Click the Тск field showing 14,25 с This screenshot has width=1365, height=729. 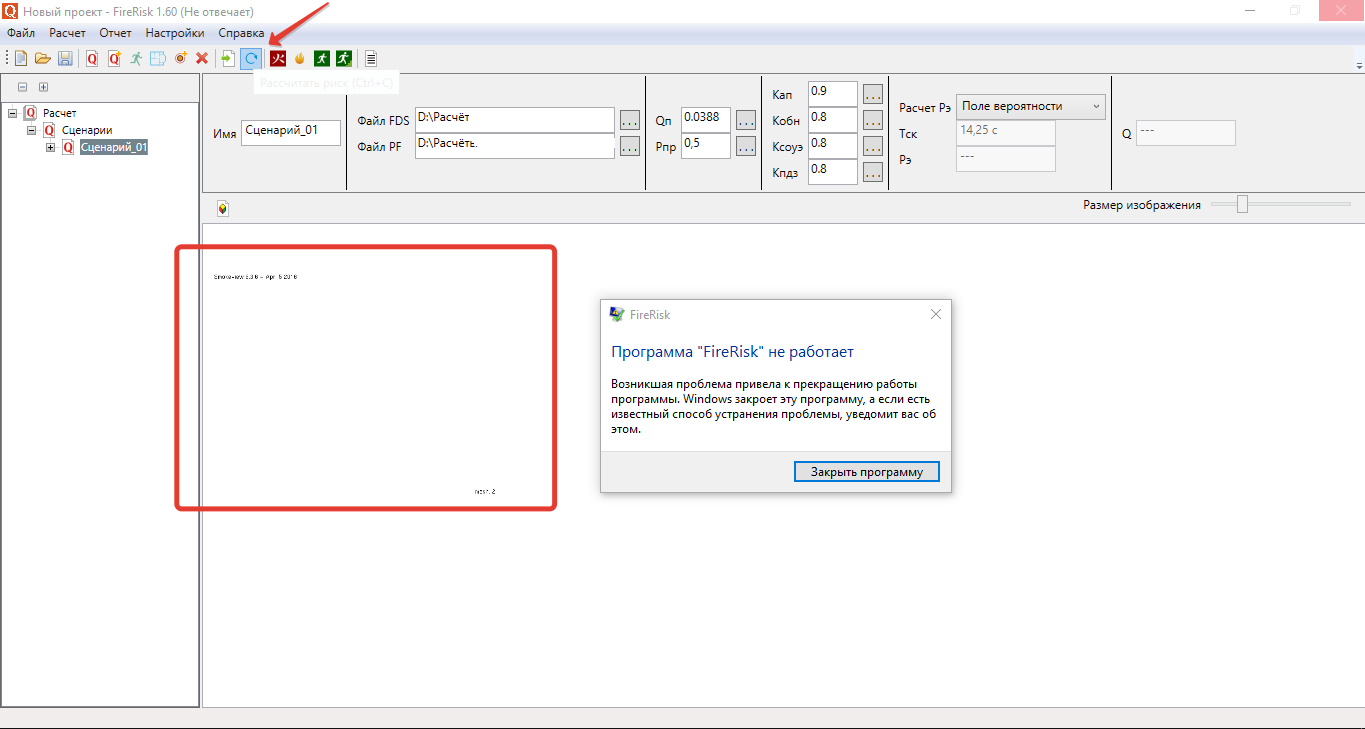tap(1006, 133)
